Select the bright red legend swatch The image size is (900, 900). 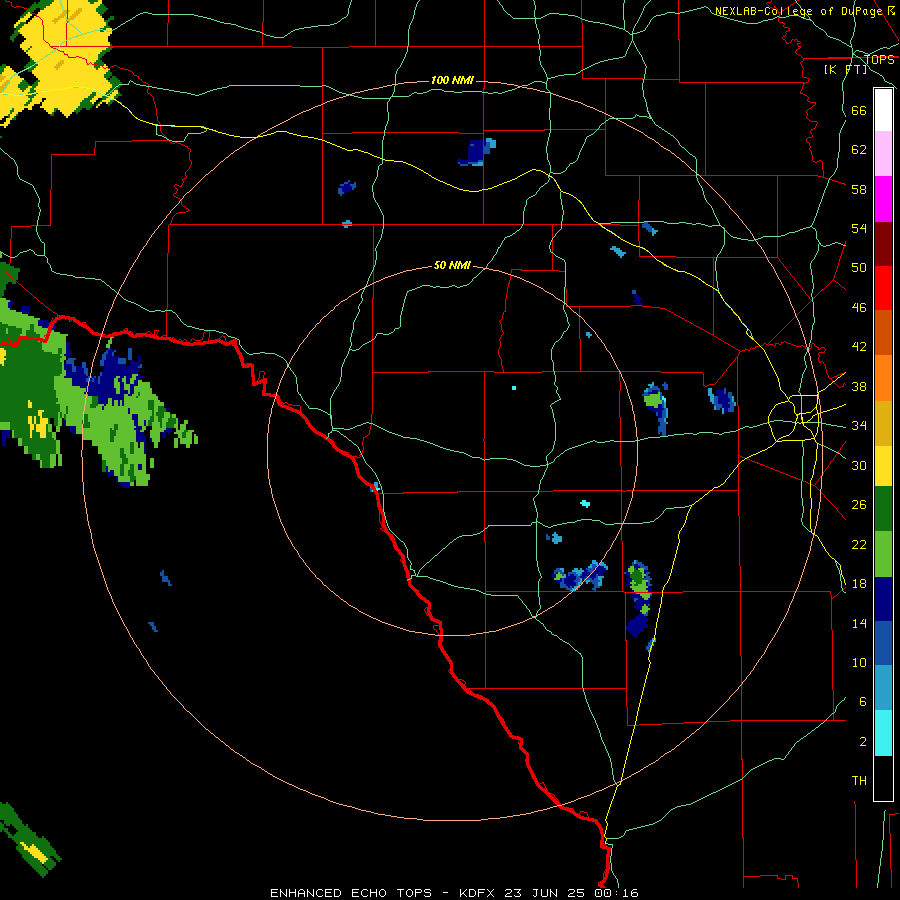click(883, 288)
